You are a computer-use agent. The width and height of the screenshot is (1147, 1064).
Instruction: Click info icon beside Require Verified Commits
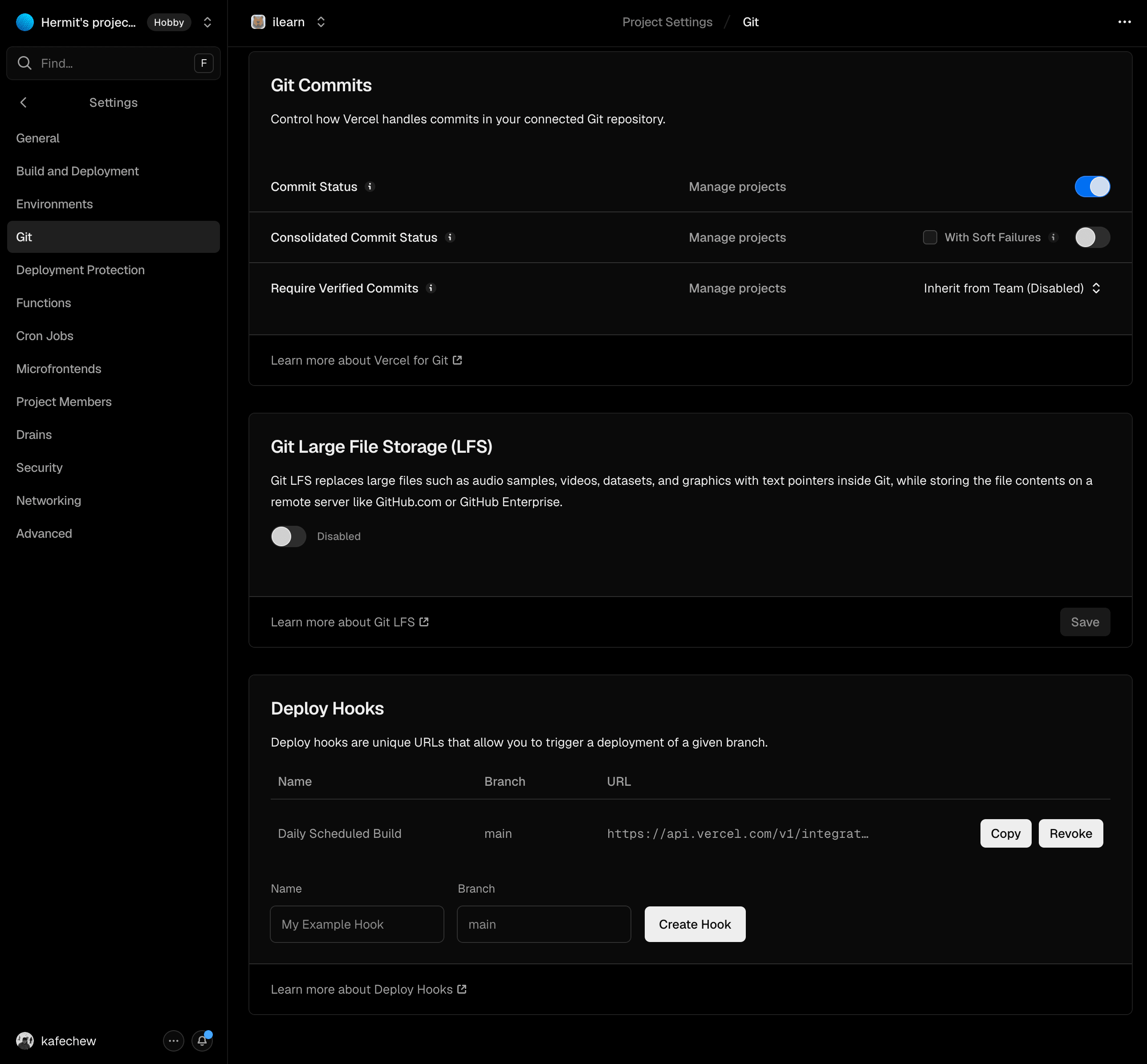(431, 288)
